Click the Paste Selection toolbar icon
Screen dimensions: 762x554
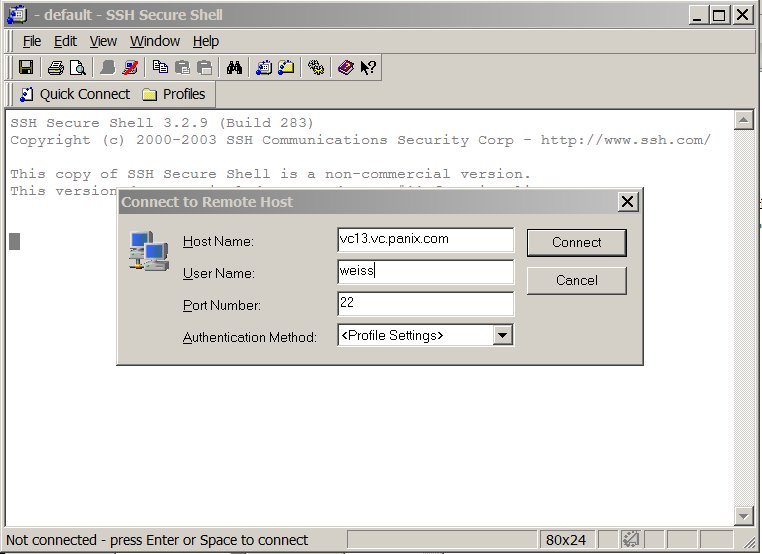205,68
